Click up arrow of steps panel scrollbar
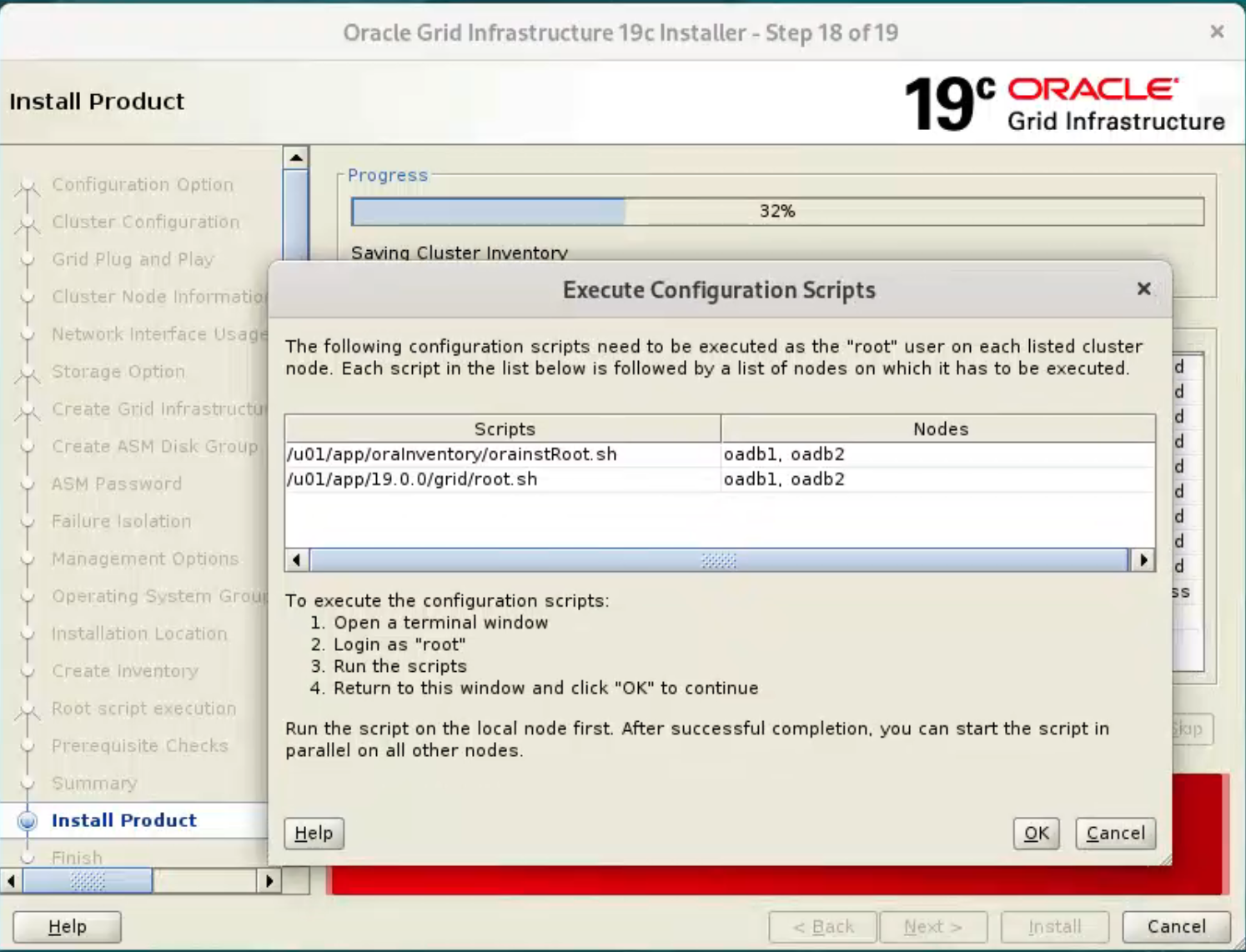This screenshot has height=952, width=1246. (x=296, y=158)
